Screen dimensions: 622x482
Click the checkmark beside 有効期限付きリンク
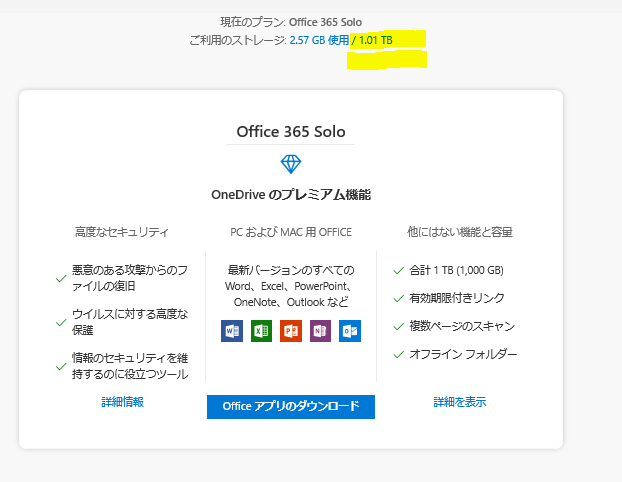[398, 299]
